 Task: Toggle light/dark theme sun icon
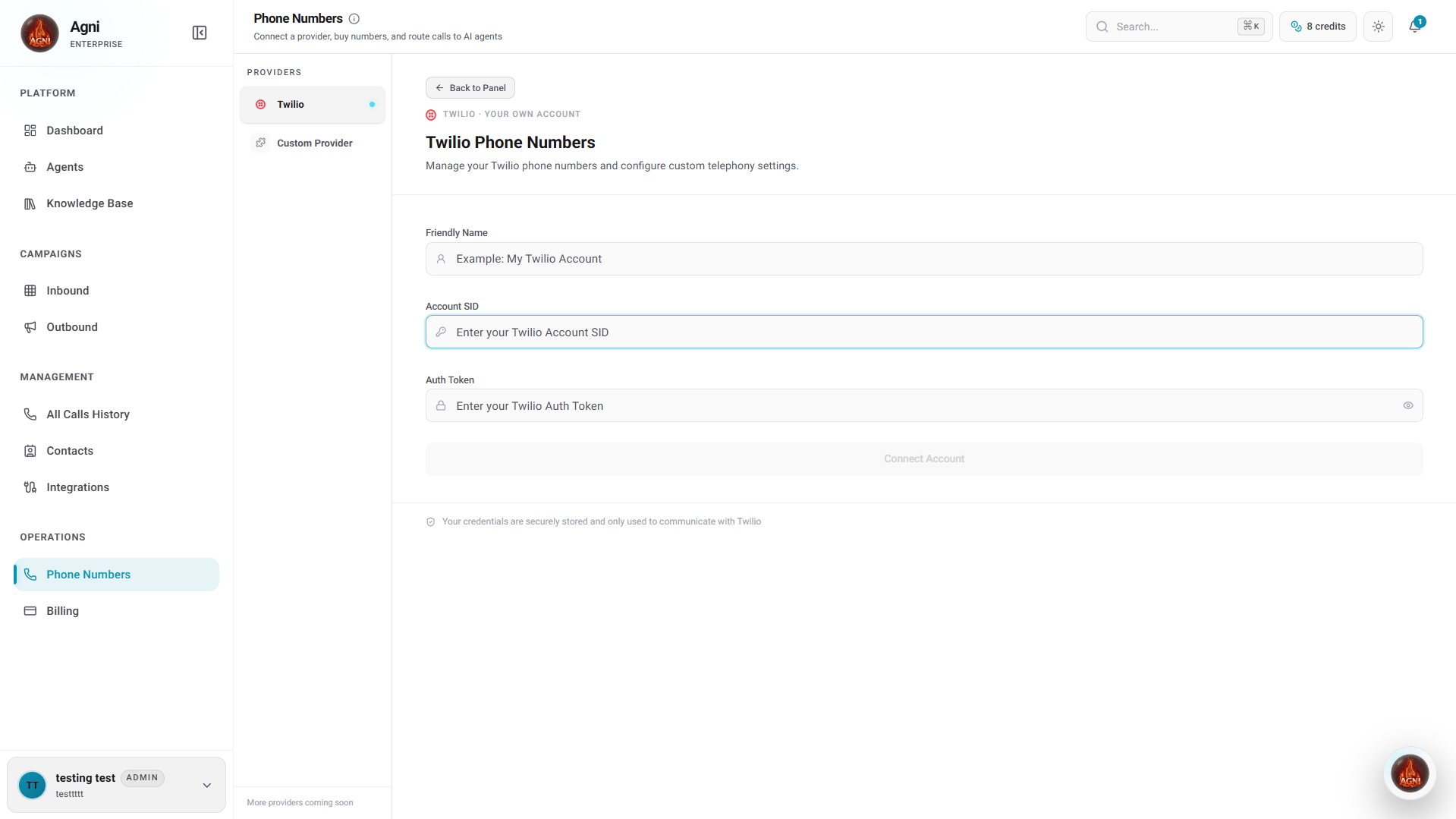pos(1379,27)
